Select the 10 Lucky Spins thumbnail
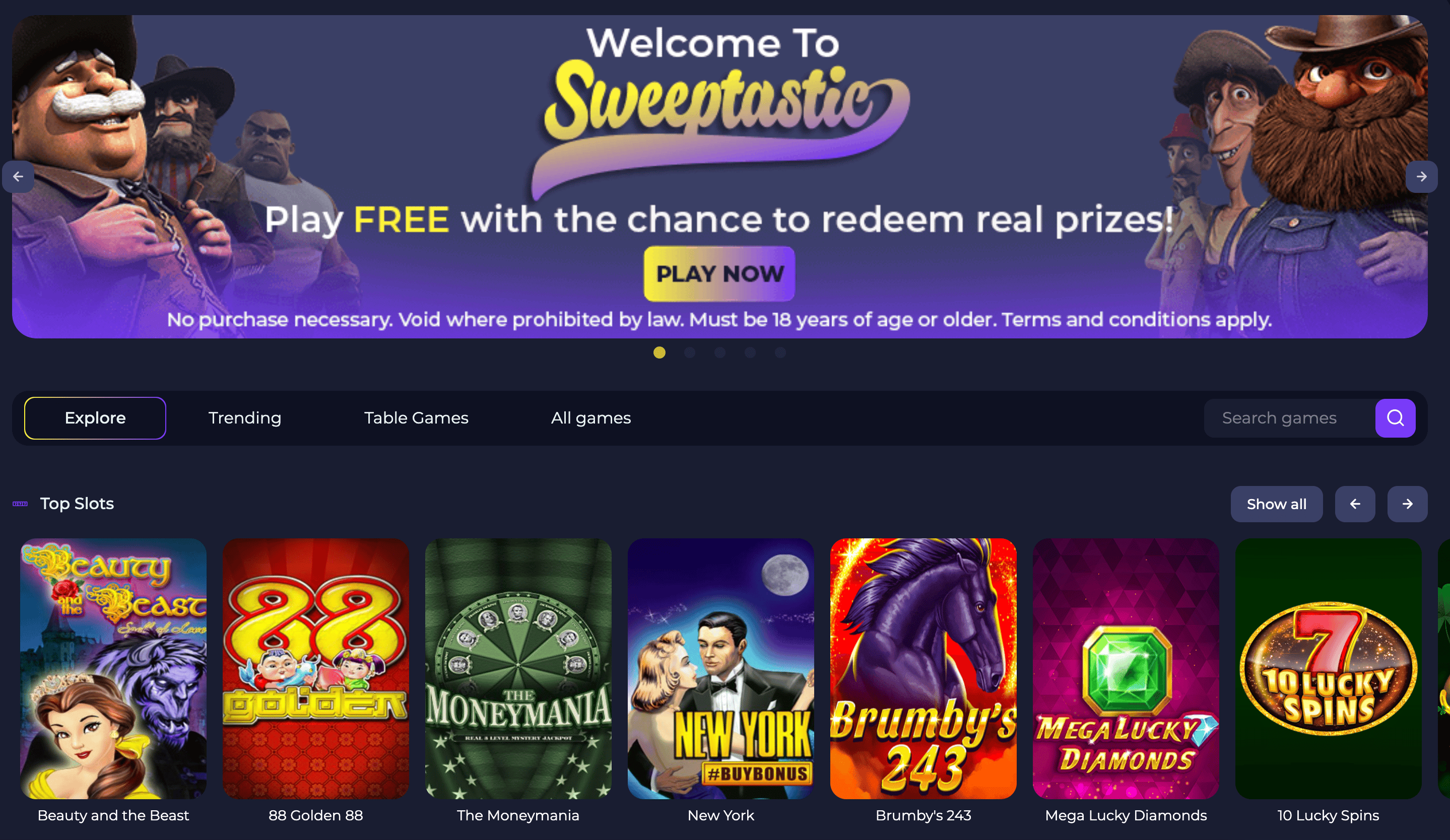 [1328, 668]
